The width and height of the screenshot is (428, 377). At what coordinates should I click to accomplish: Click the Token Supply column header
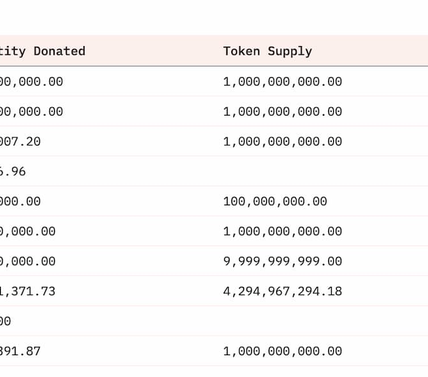pos(268,51)
